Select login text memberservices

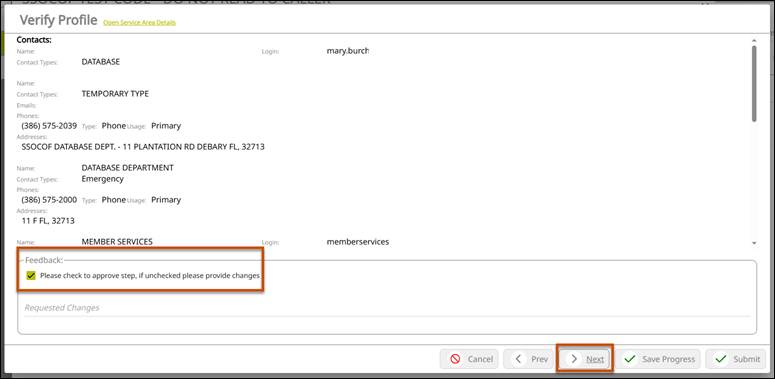358,242
